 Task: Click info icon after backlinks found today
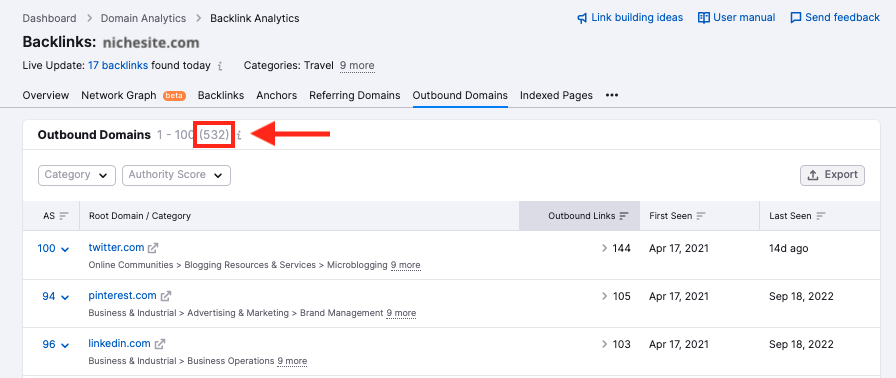pos(220,66)
